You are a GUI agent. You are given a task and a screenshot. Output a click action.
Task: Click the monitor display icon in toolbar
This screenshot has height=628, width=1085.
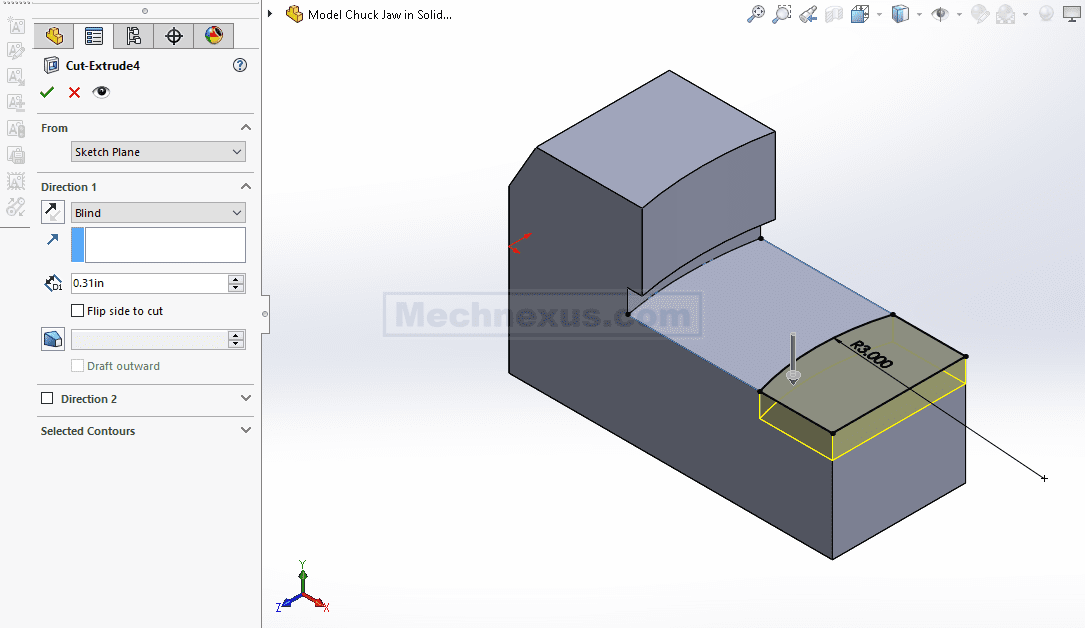pos(1072,14)
